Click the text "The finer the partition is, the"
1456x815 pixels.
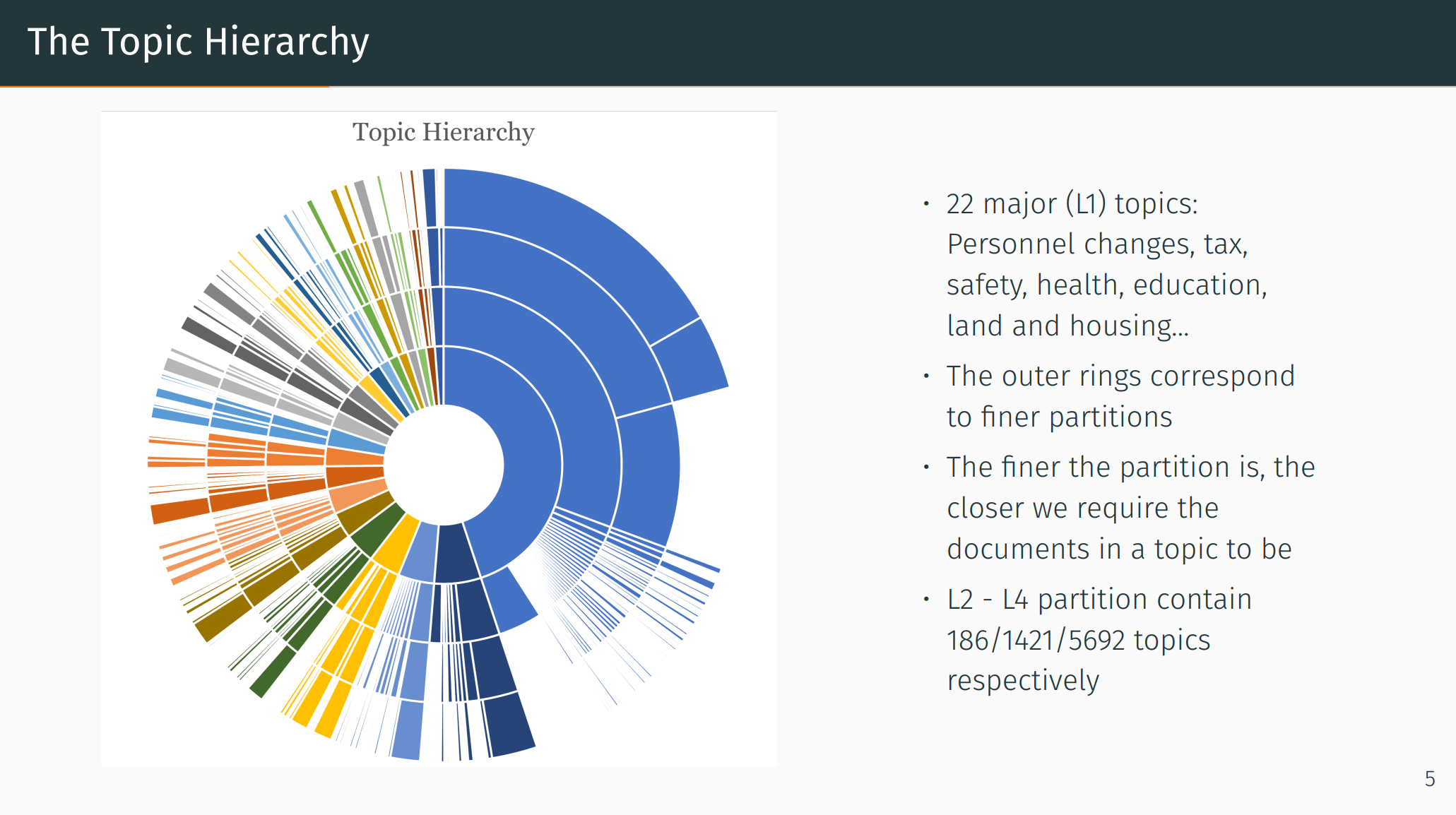(x=1131, y=467)
